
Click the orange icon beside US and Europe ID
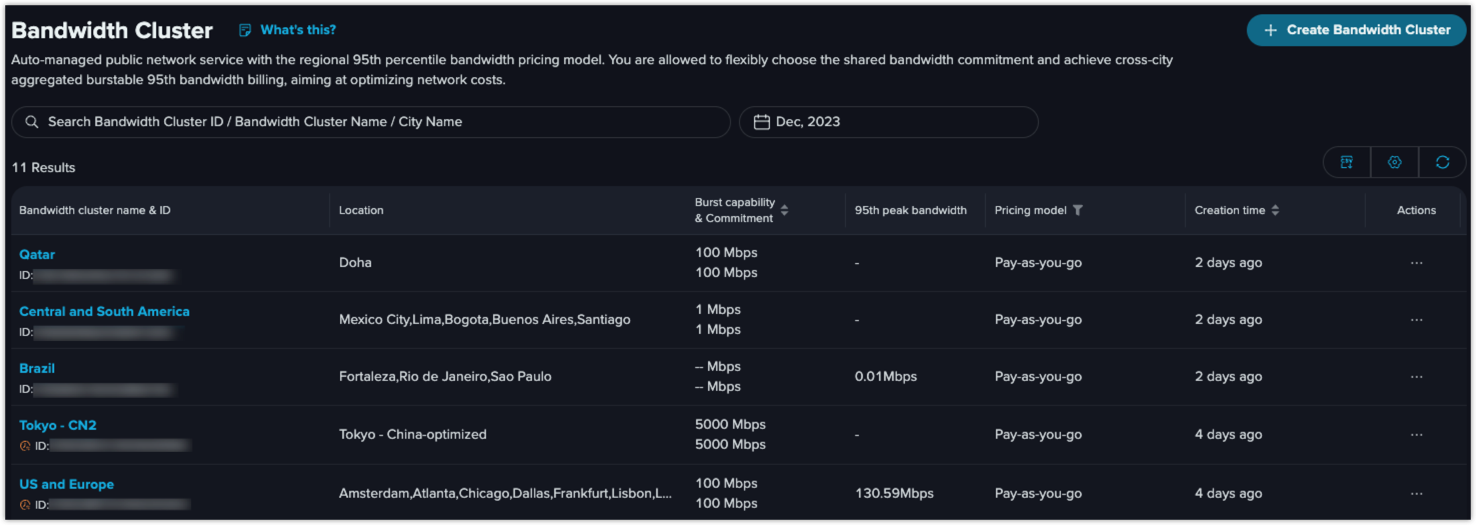(25, 505)
